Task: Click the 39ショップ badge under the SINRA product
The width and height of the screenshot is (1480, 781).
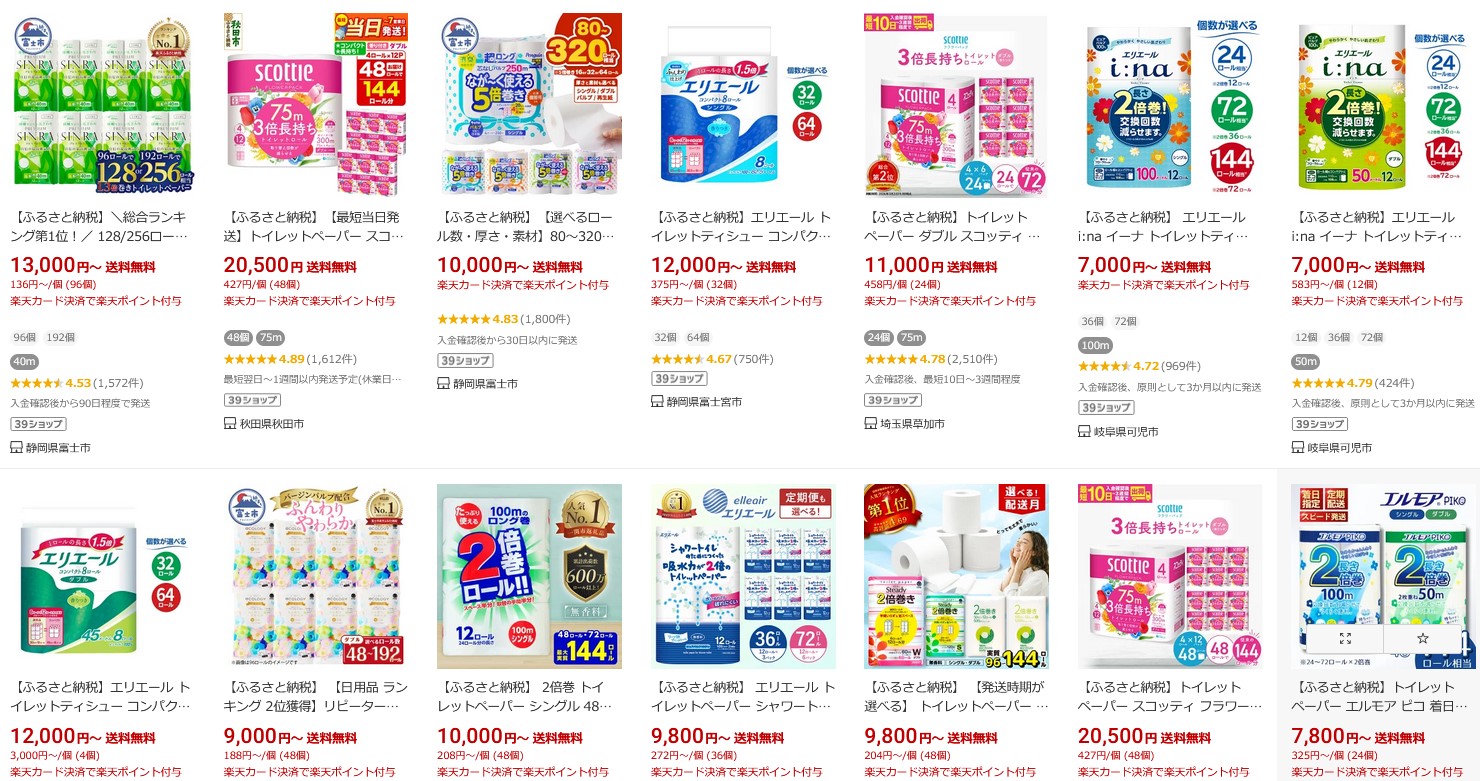Action: pos(37,424)
